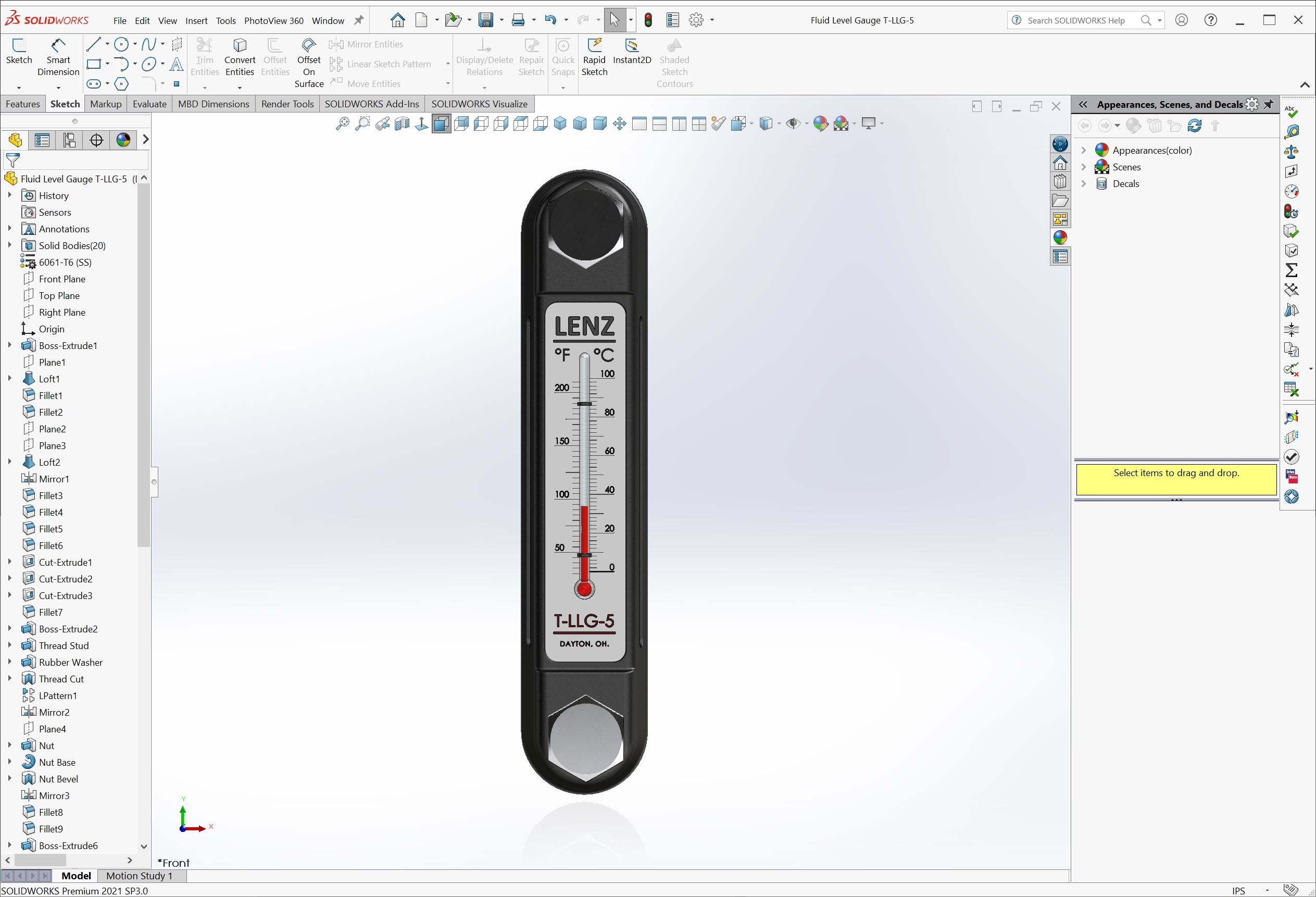
Task: Pin the Appearances, Scenes, and Decals panel
Action: coord(1269,104)
